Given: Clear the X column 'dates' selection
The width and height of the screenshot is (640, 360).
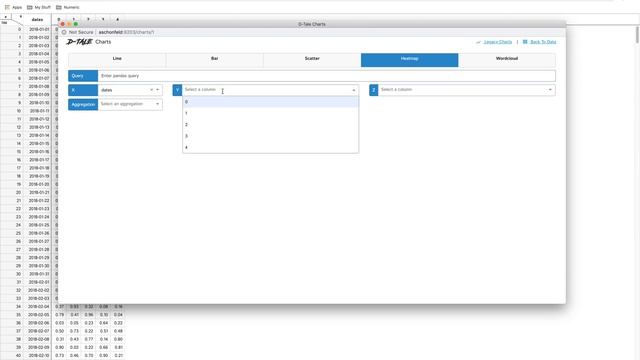Looking at the screenshot, I should click(151, 90).
